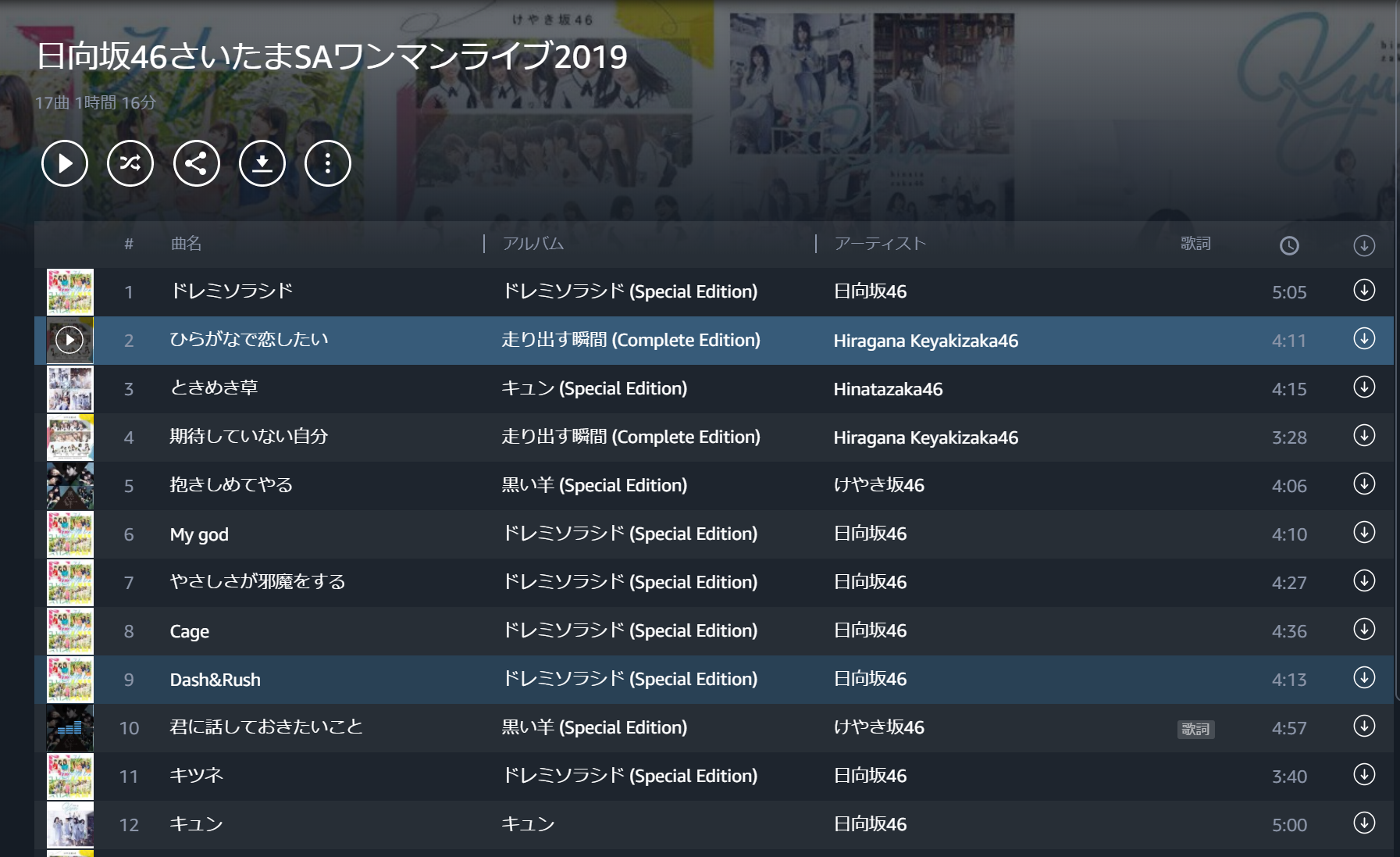The image size is (1400, 857).
Task: Open album ドレミソラシド (Special Edition) for track 6
Action: click(x=629, y=534)
